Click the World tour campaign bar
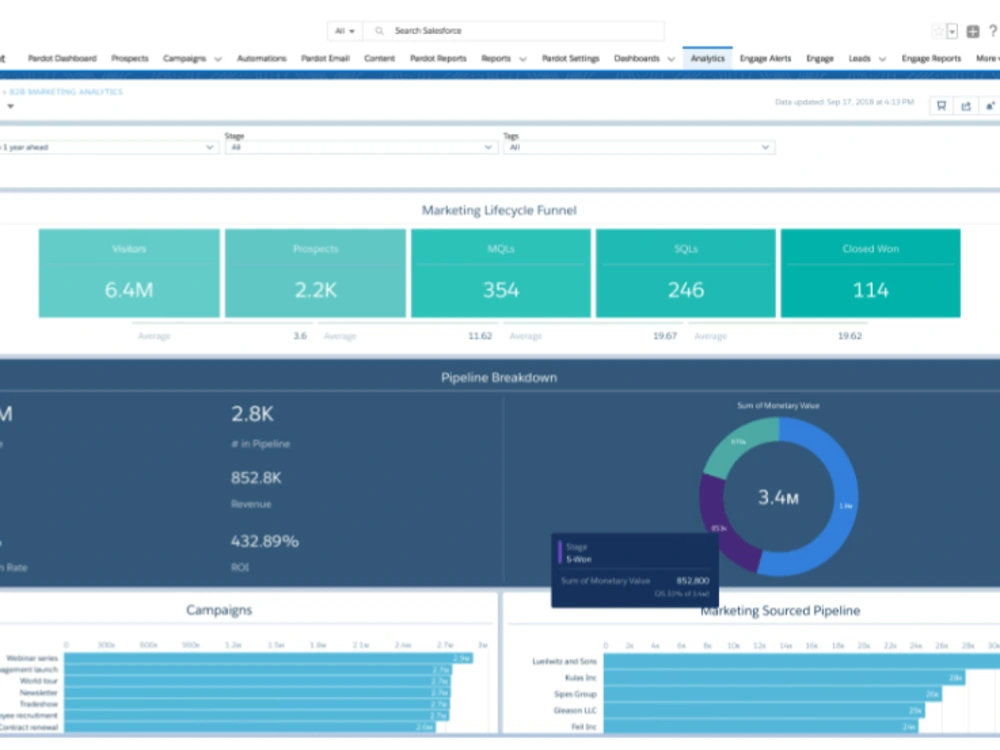 (258, 681)
